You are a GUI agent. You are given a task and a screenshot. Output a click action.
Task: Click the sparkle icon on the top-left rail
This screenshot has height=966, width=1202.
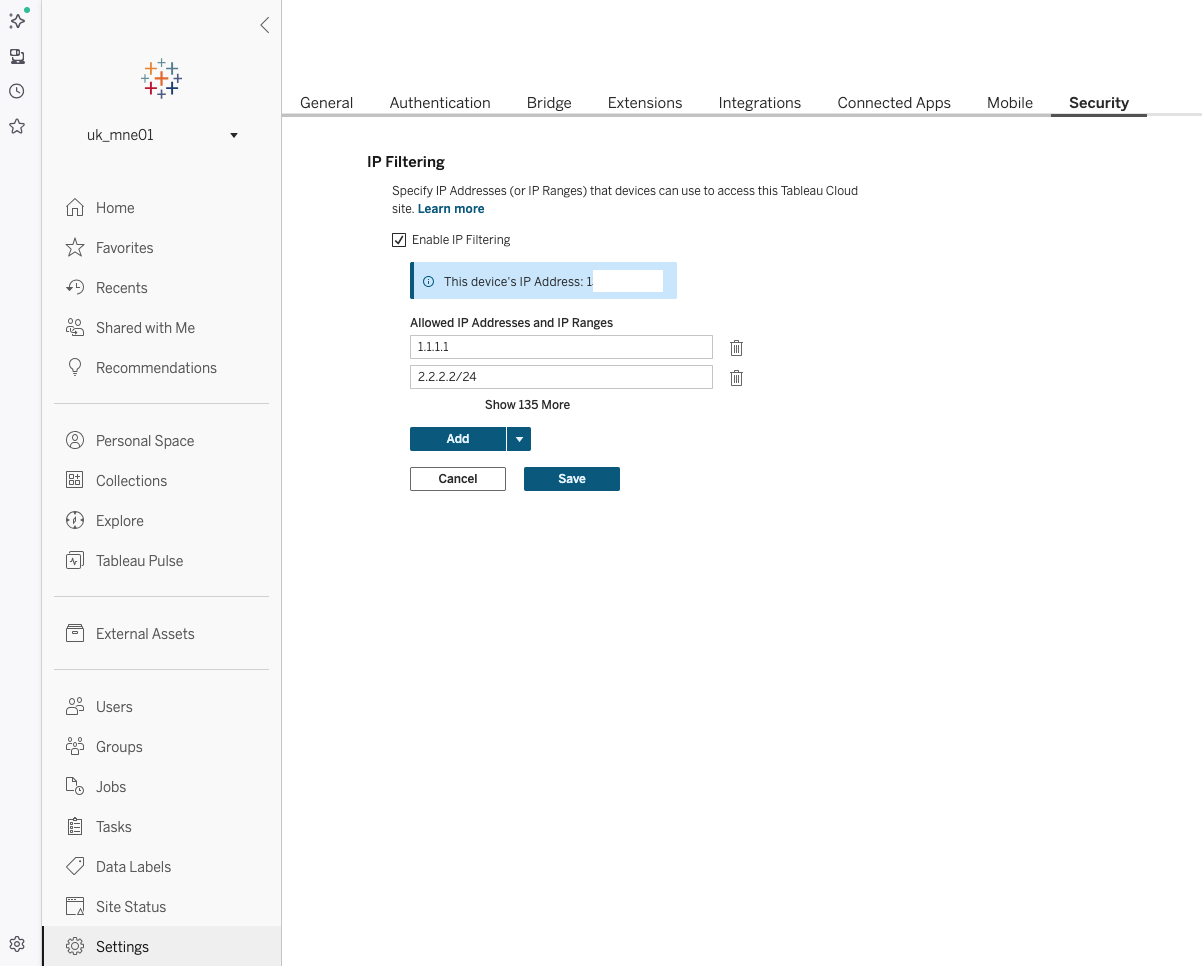[16, 19]
